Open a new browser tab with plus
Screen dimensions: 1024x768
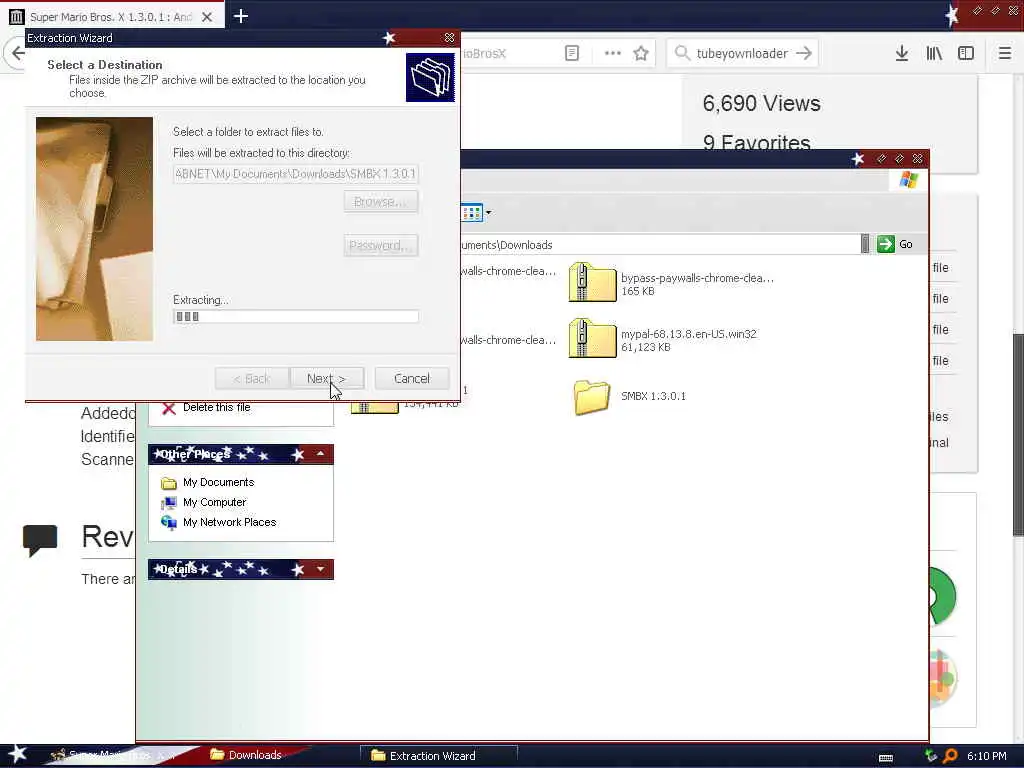(240, 16)
